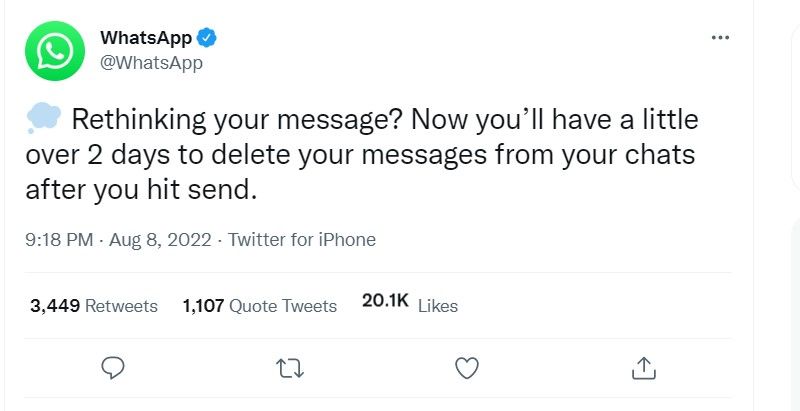
Task: Click the 20.1K like count figure
Action: click(x=385, y=303)
